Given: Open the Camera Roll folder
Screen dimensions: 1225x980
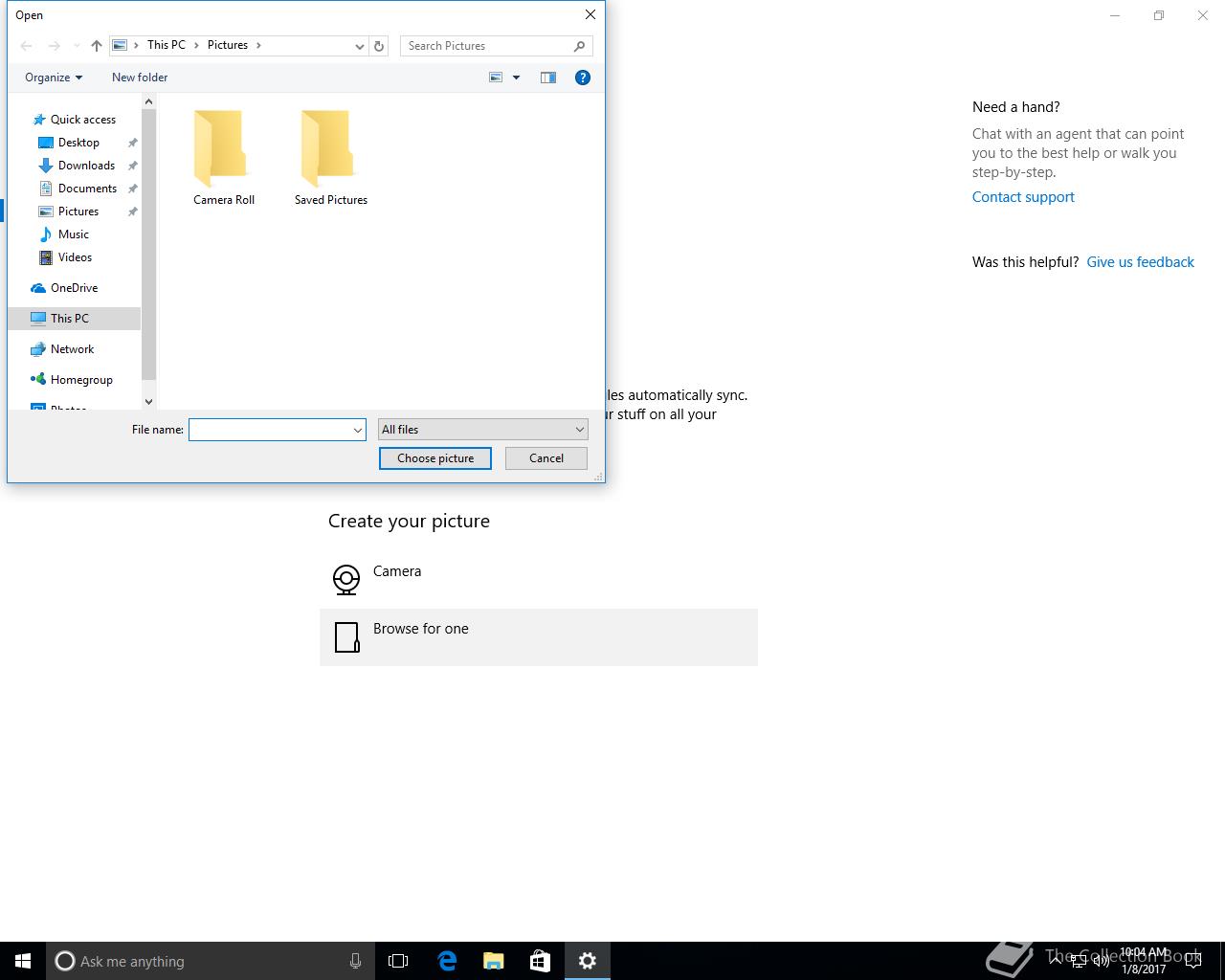Looking at the screenshot, I should click(x=224, y=157).
